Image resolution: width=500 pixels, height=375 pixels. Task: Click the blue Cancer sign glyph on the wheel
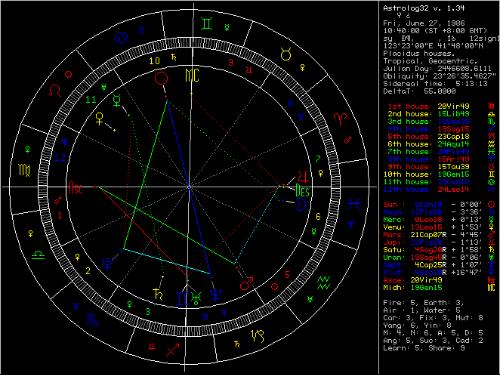point(121,38)
